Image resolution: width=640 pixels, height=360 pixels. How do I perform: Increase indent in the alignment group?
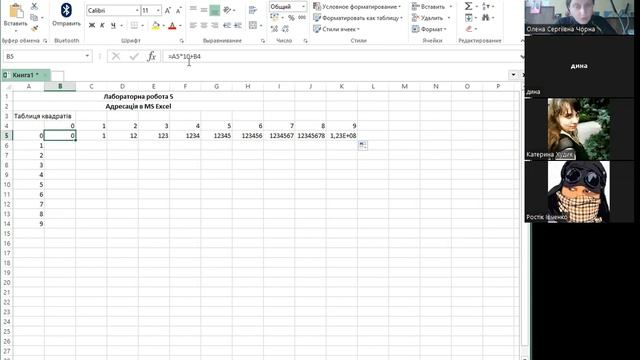pyautogui.click(x=238, y=26)
